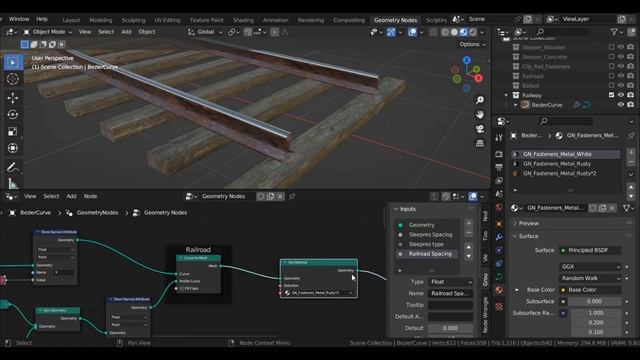This screenshot has height=360, width=640.
Task: Click the Subsurface Radius 1.000 field
Action: [x=596, y=313]
